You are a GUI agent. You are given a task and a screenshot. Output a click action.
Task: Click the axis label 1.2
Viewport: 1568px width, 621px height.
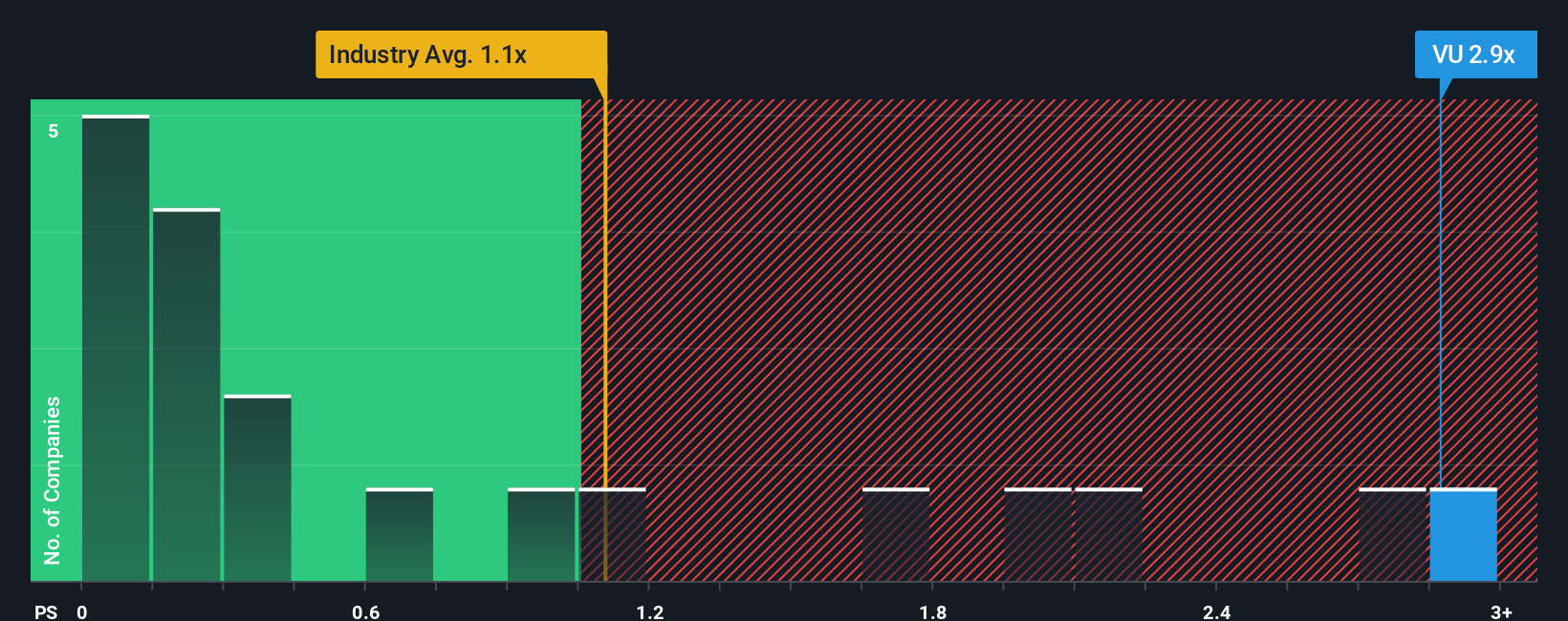(650, 611)
